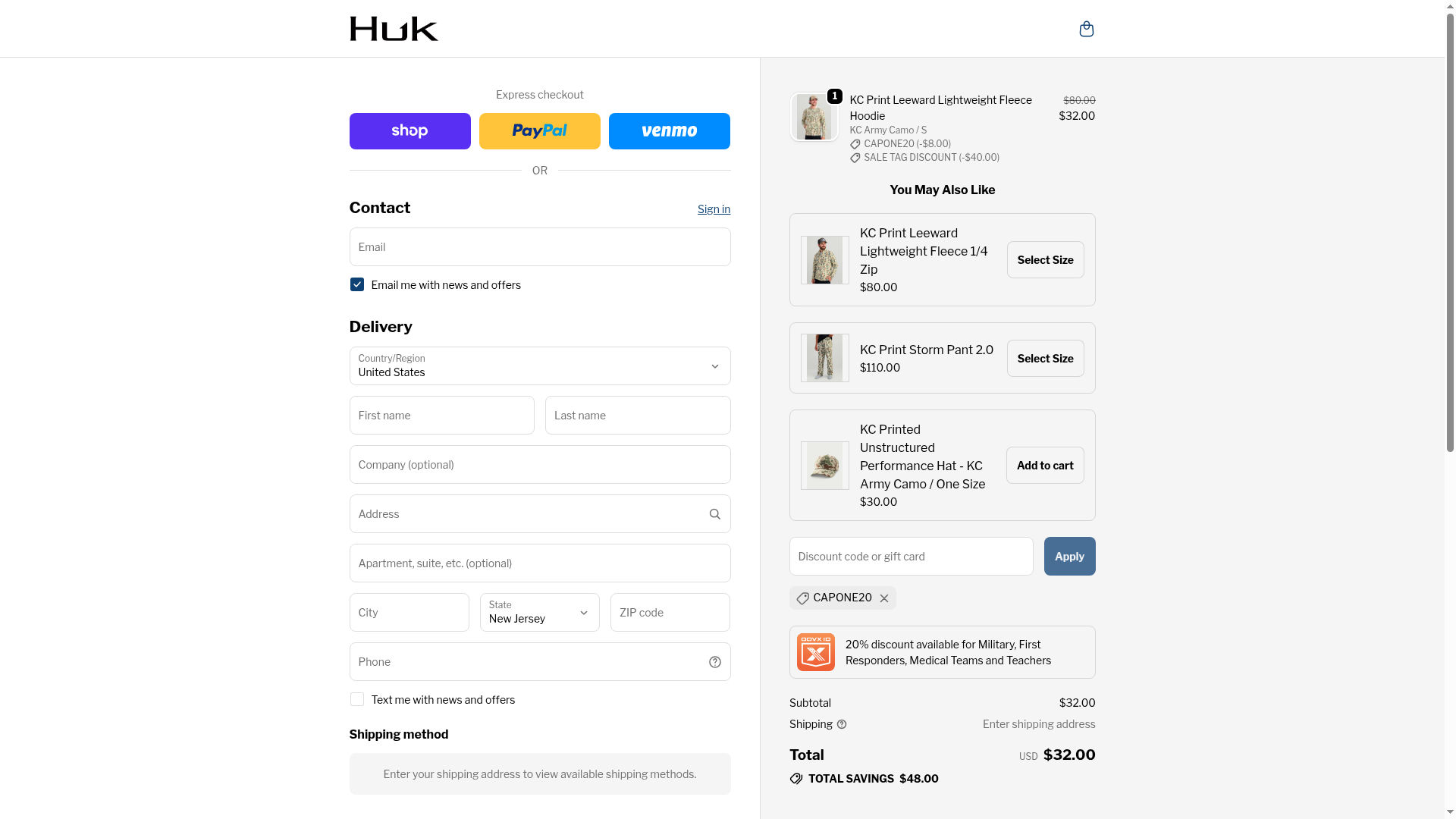1456x819 pixels.
Task: Pay with PayPal express checkout
Action: [540, 131]
